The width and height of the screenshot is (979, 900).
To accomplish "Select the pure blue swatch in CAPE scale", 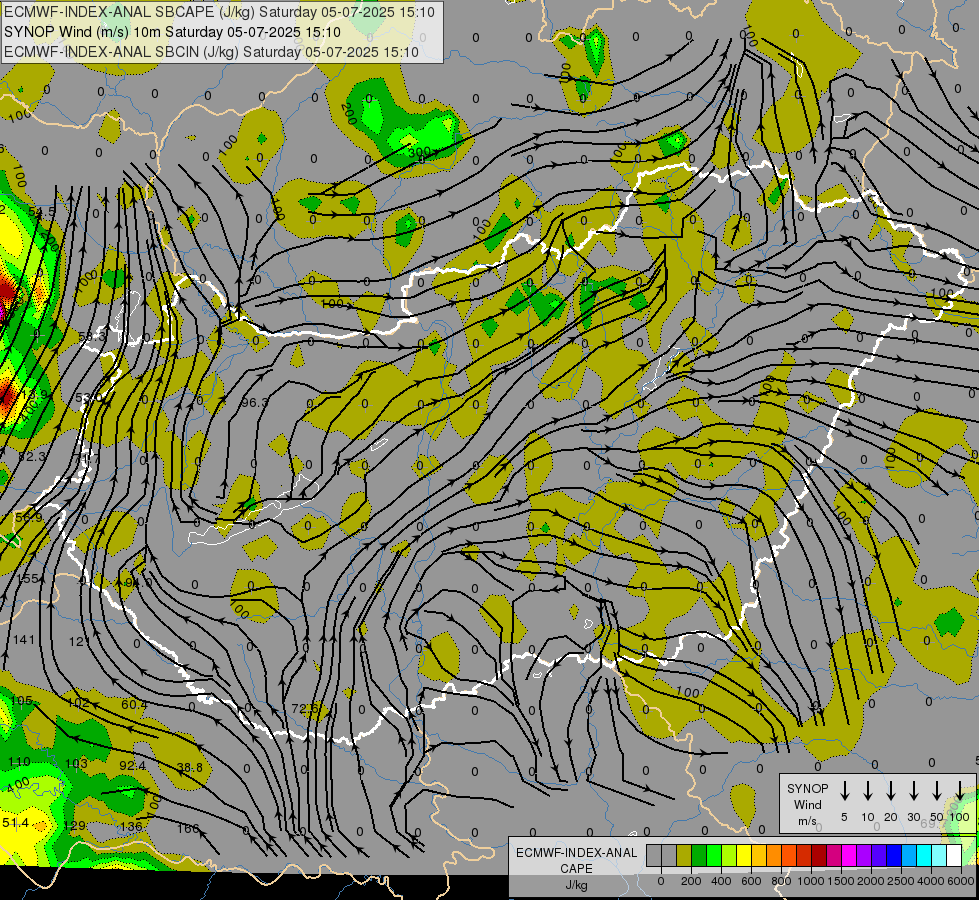I will (x=895, y=855).
